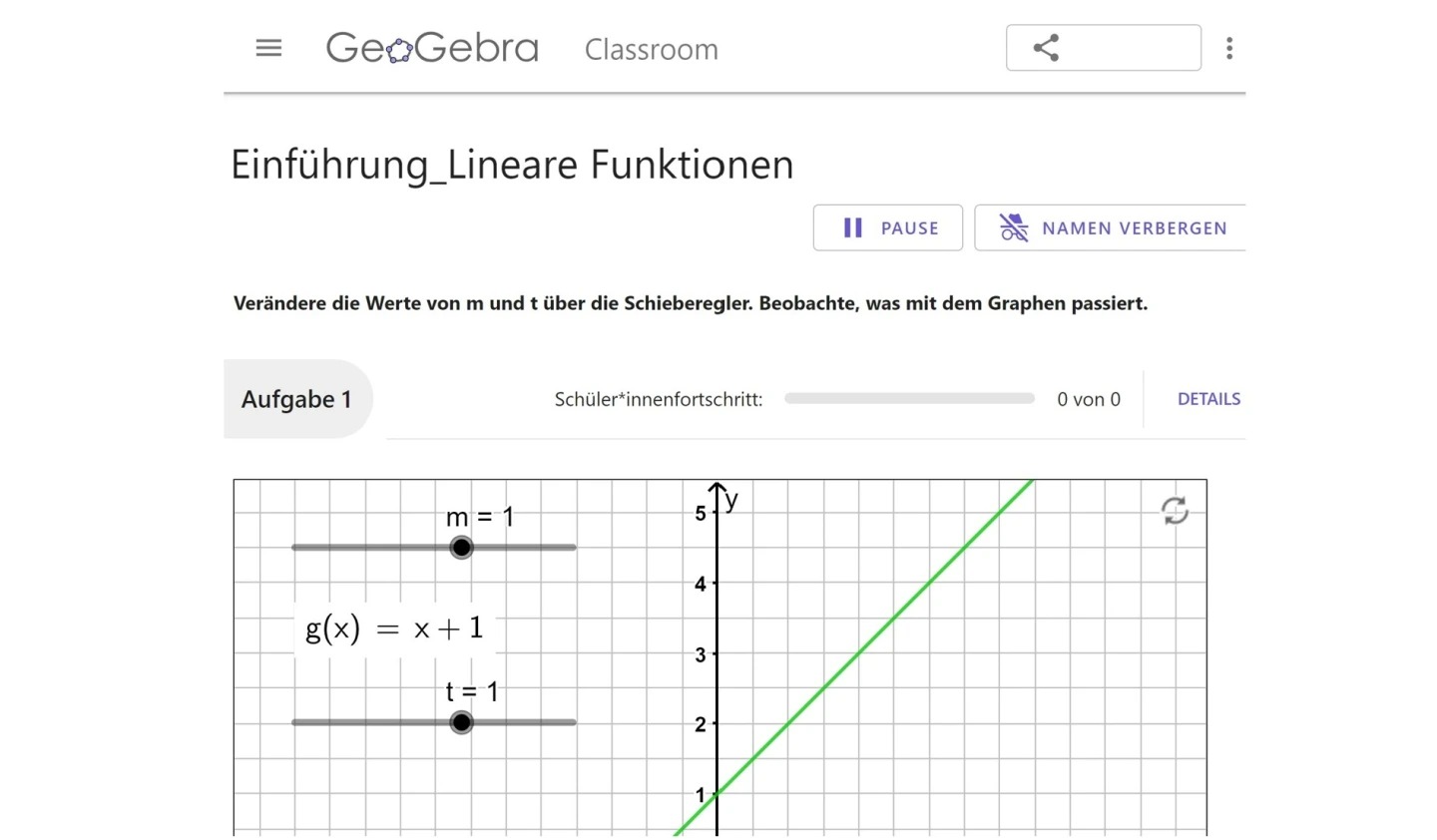Click the Classroom header label

pos(651,49)
